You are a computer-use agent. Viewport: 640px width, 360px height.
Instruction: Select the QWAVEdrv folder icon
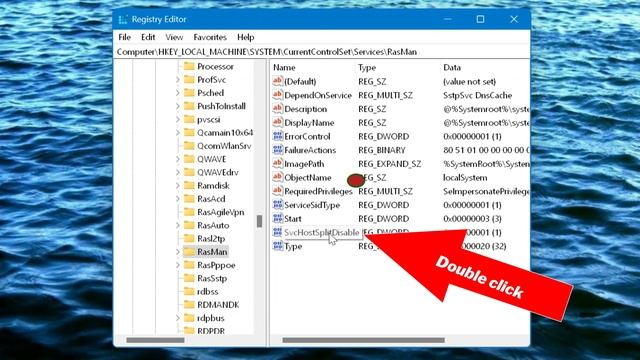click(189, 172)
